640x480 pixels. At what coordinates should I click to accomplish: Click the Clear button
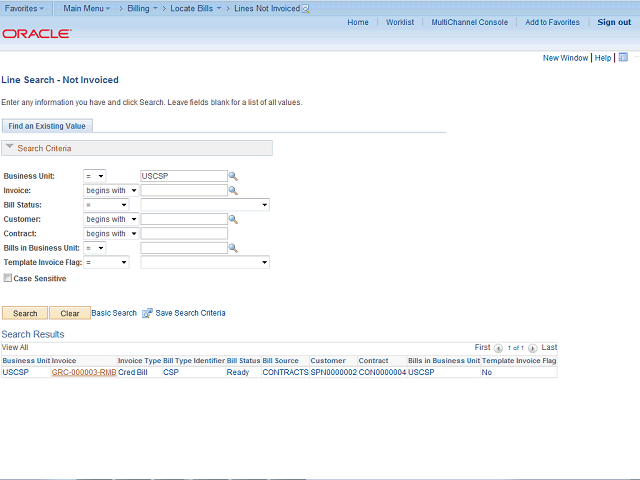click(x=70, y=313)
